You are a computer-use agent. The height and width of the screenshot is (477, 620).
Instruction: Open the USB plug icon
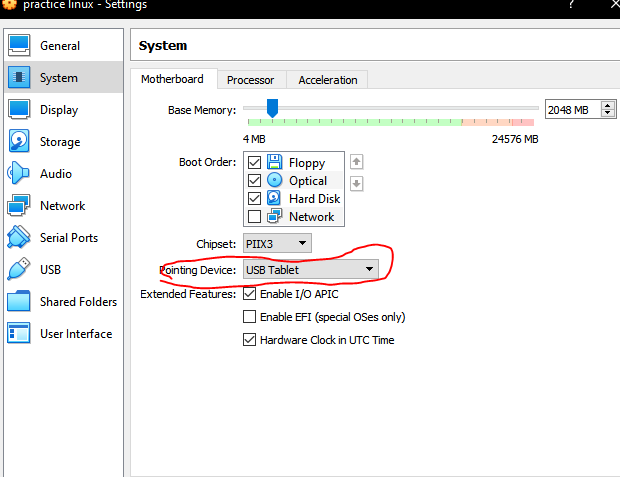click(19, 269)
